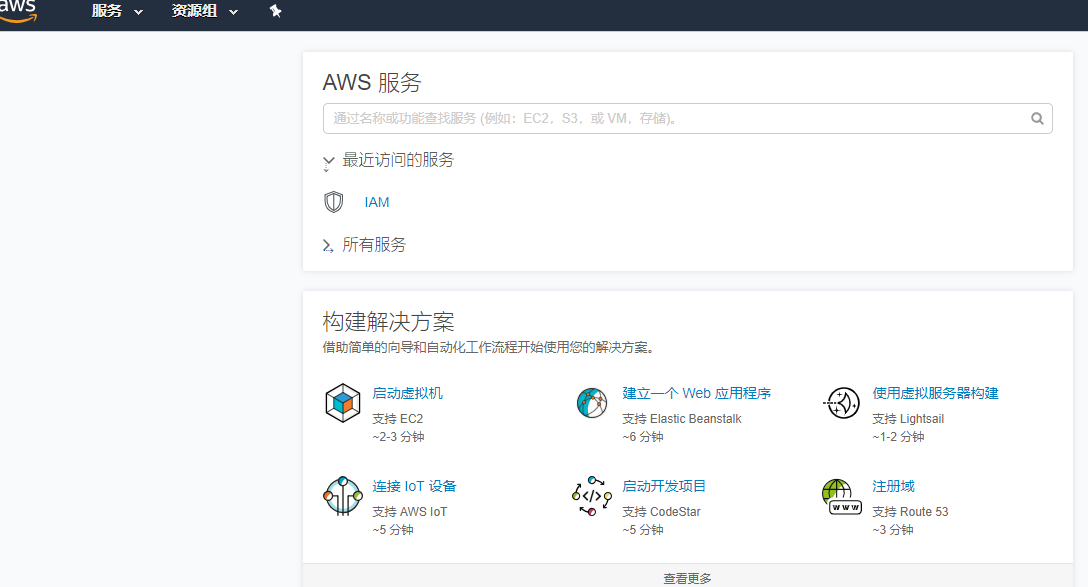Click the 支持 AWS IoT text
1088x587 pixels.
(x=409, y=512)
